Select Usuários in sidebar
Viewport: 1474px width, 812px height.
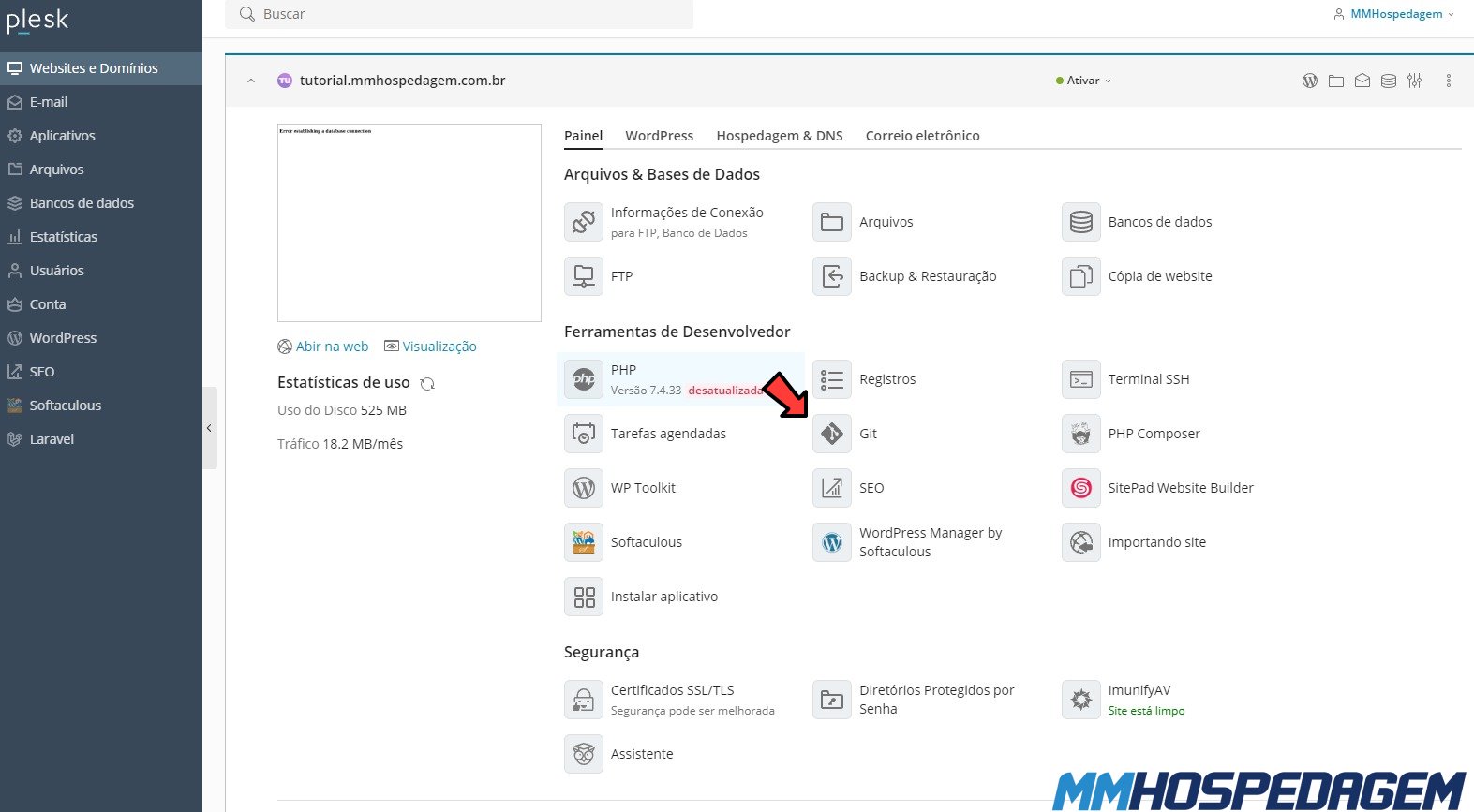pyautogui.click(x=101, y=271)
